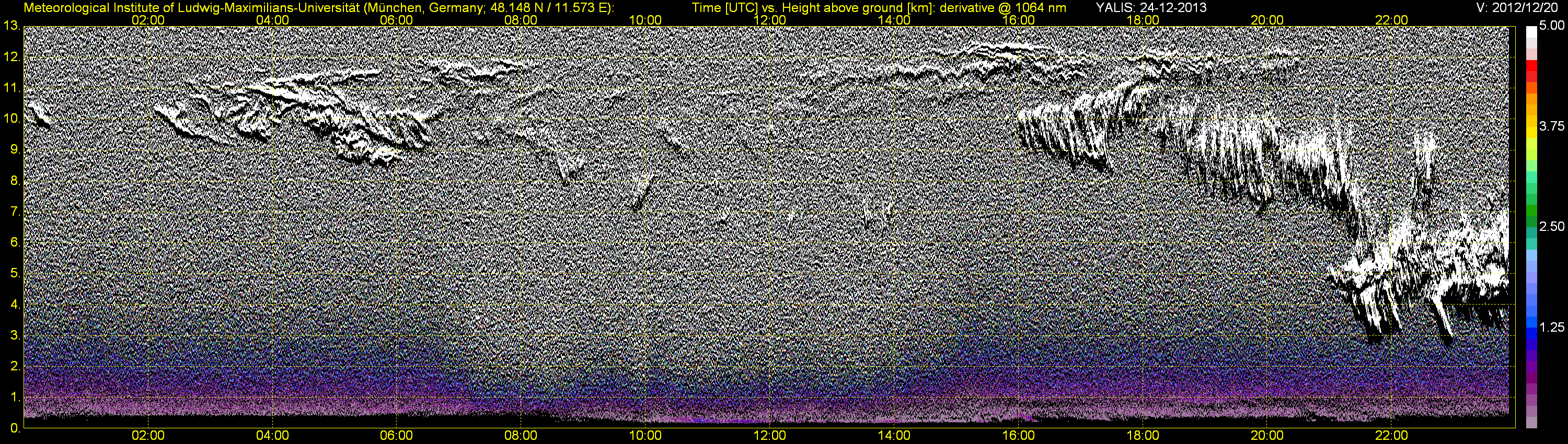Click the 22:00 label on the bottom time axis
This screenshot has height=444, width=1568.
coord(1391,436)
